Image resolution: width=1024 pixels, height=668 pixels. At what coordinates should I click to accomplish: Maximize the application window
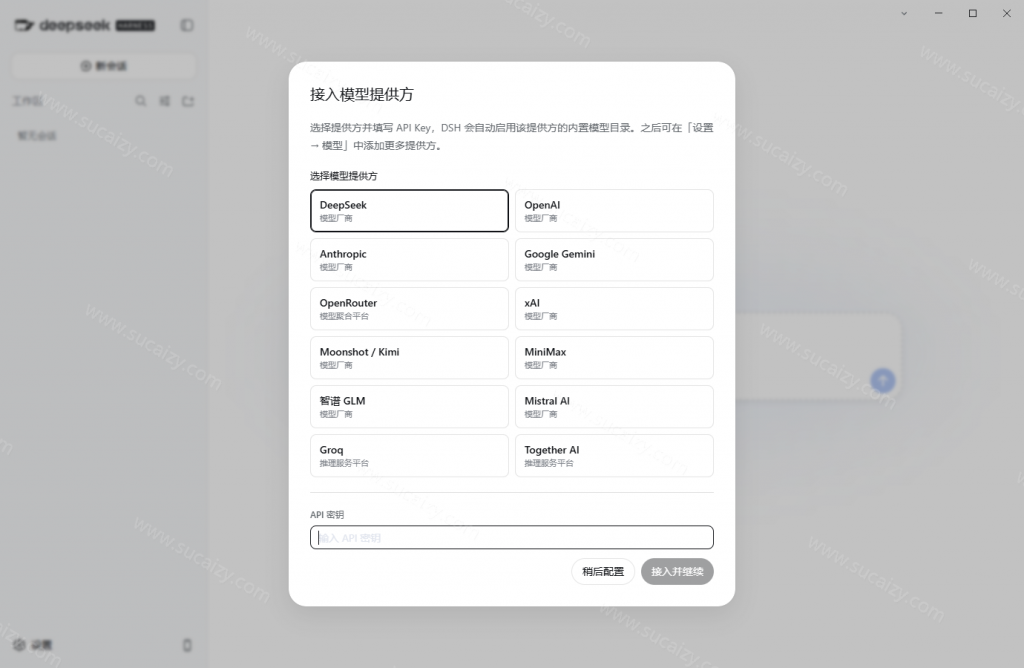coord(972,13)
